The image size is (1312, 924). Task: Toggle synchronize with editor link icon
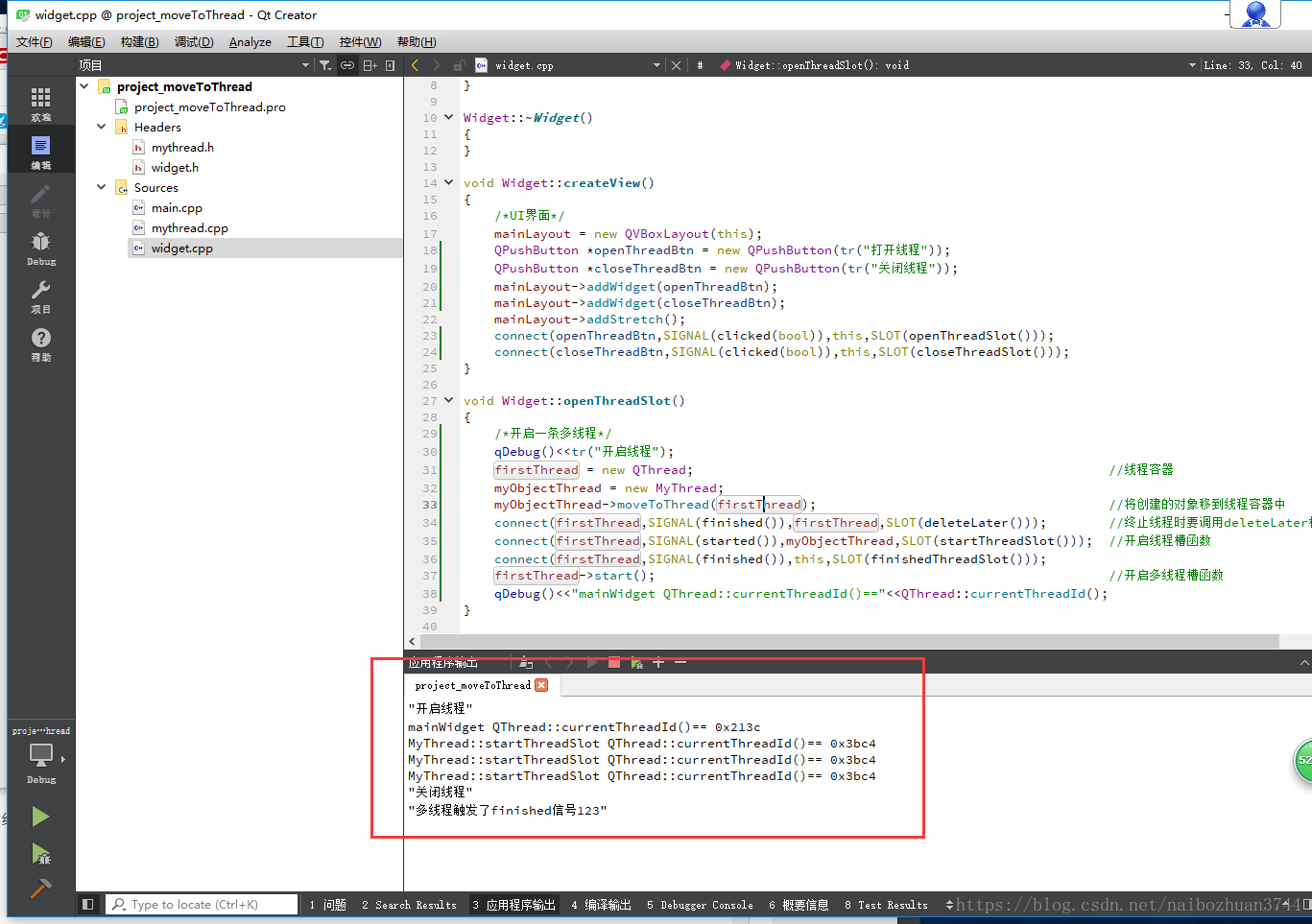click(347, 65)
